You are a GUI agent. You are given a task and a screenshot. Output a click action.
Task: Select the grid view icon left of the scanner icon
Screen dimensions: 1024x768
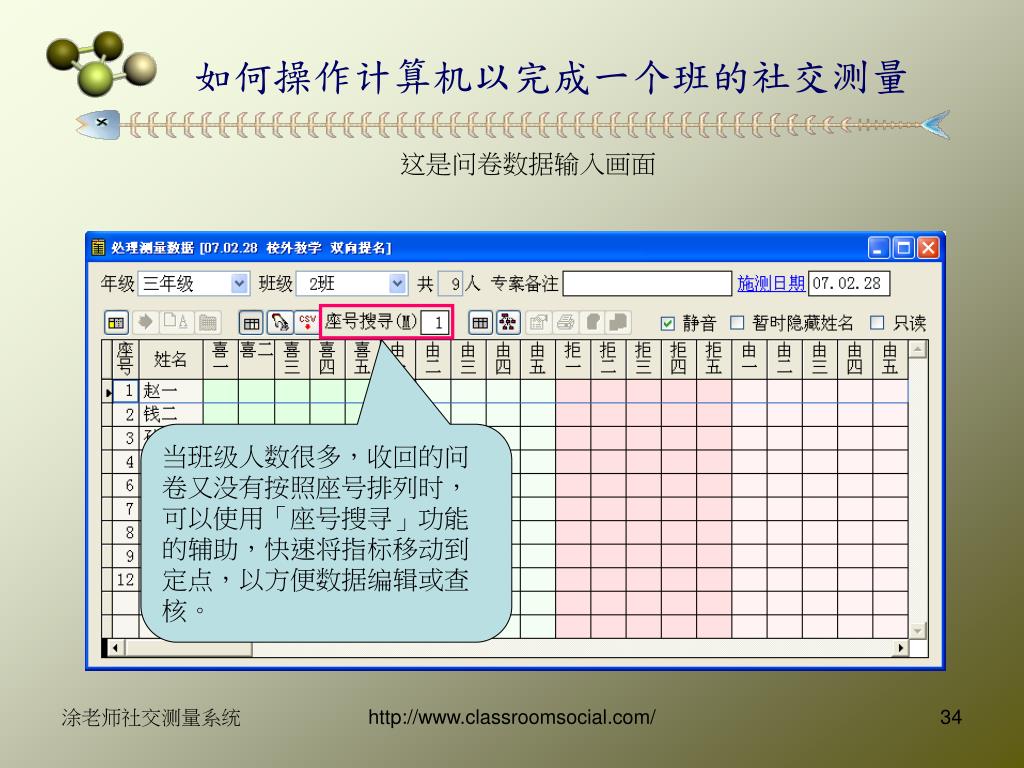click(x=251, y=323)
